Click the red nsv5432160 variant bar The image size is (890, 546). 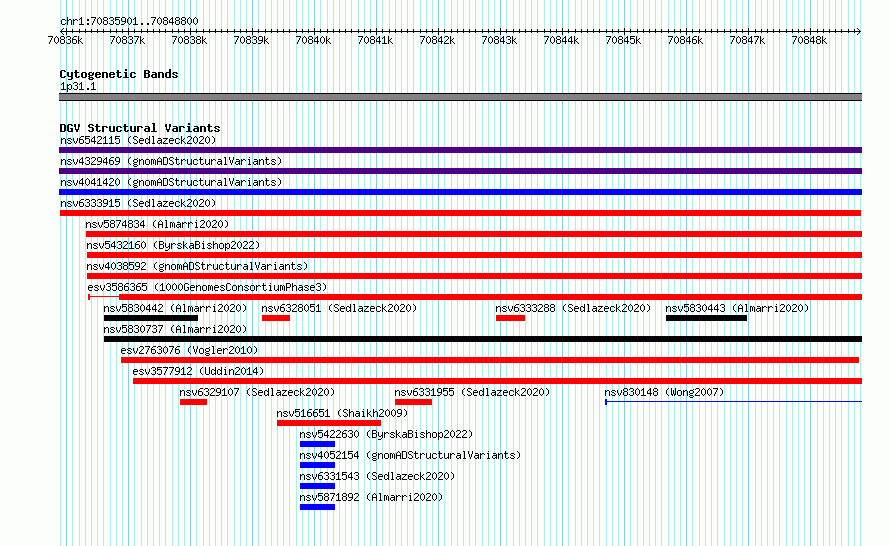474,255
